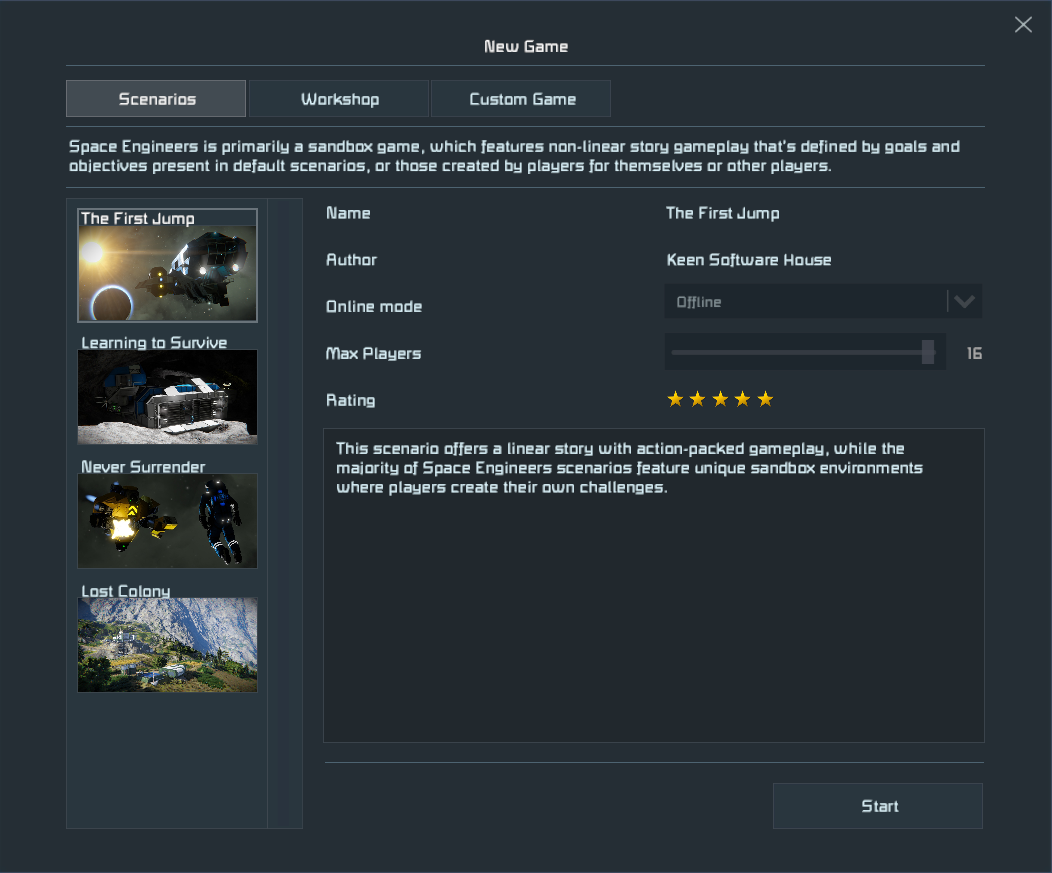Choose the Never Surrender scenario
Image resolution: width=1052 pixels, height=873 pixels.
tap(167, 514)
